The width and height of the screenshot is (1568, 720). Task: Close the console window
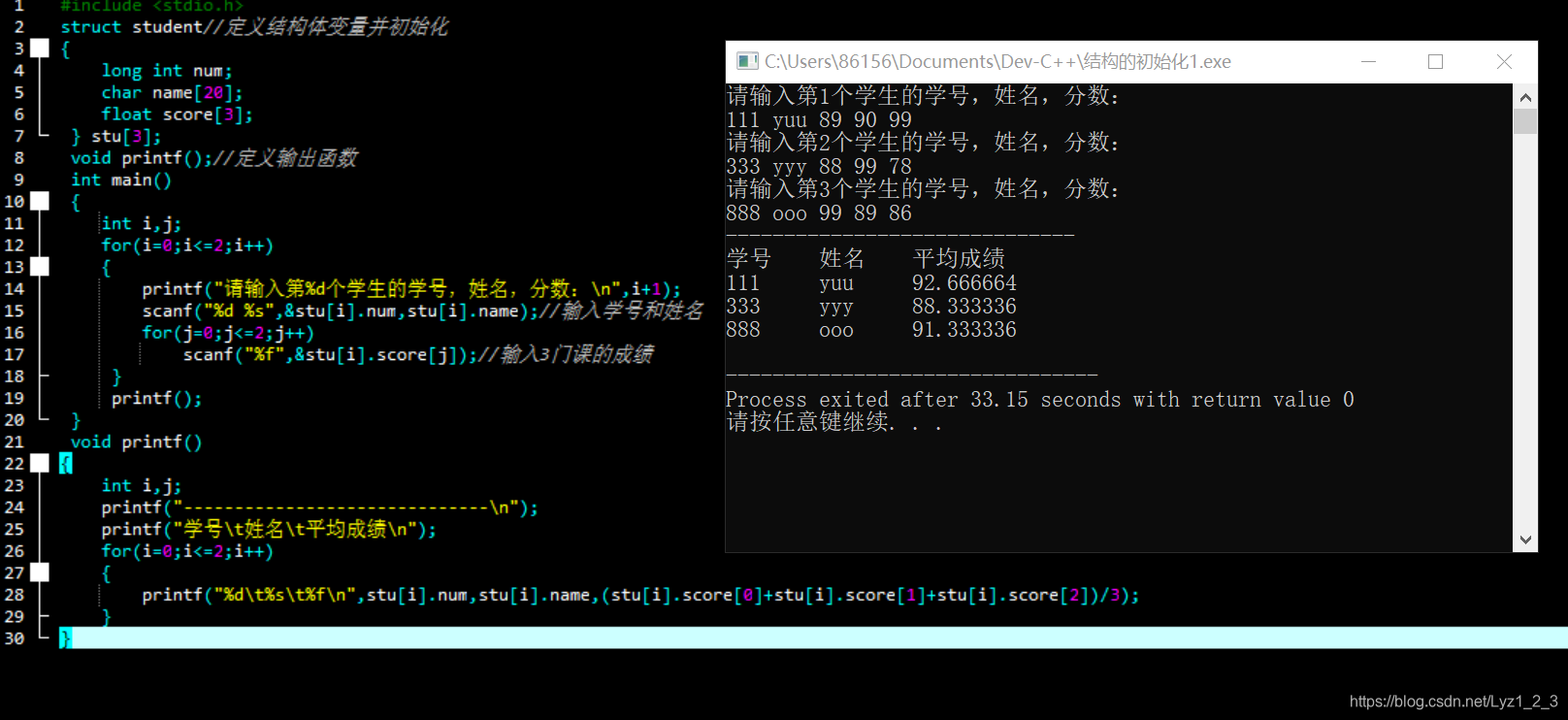pyautogui.click(x=1504, y=61)
